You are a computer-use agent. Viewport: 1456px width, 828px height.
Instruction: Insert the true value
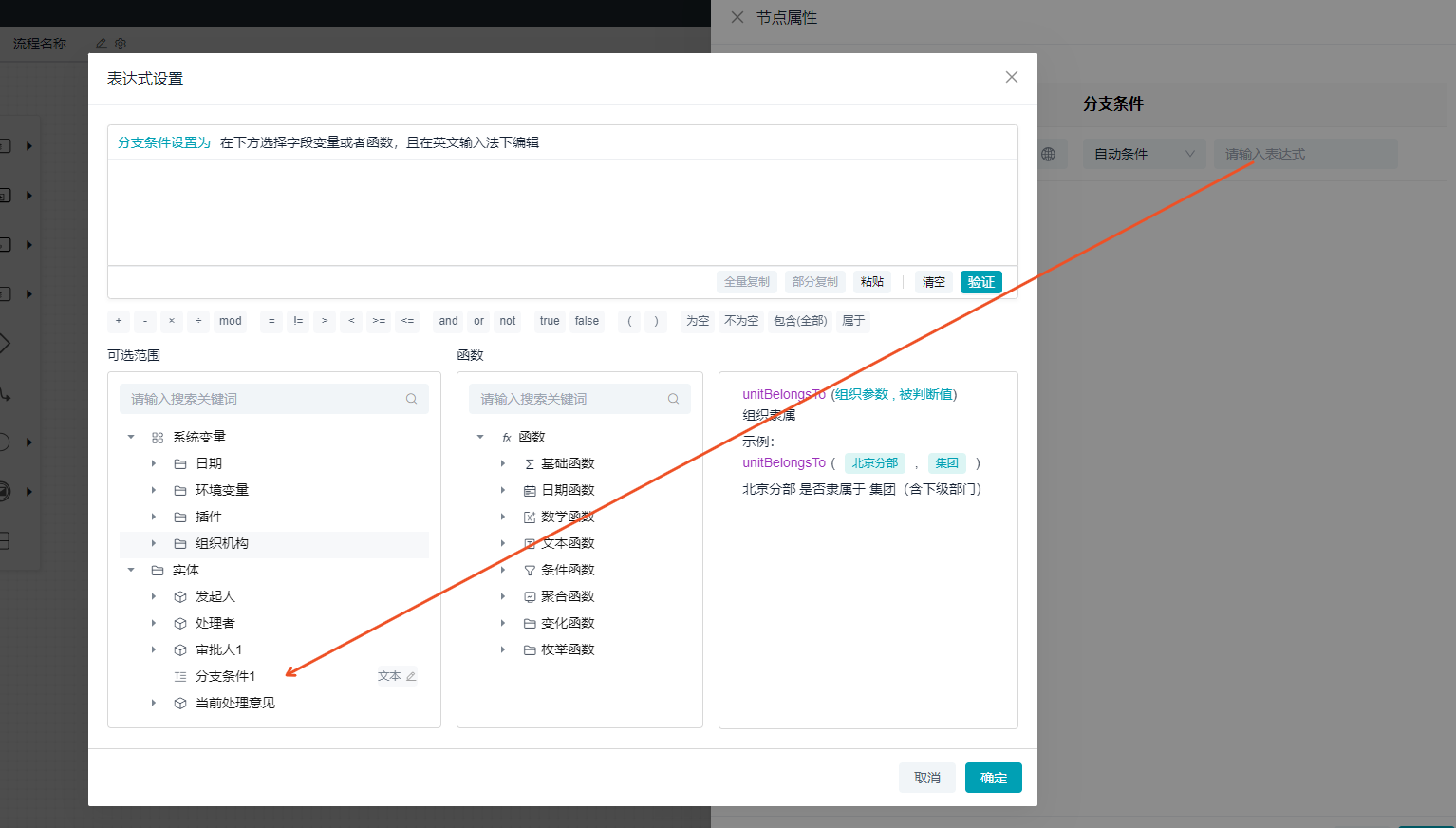point(550,321)
